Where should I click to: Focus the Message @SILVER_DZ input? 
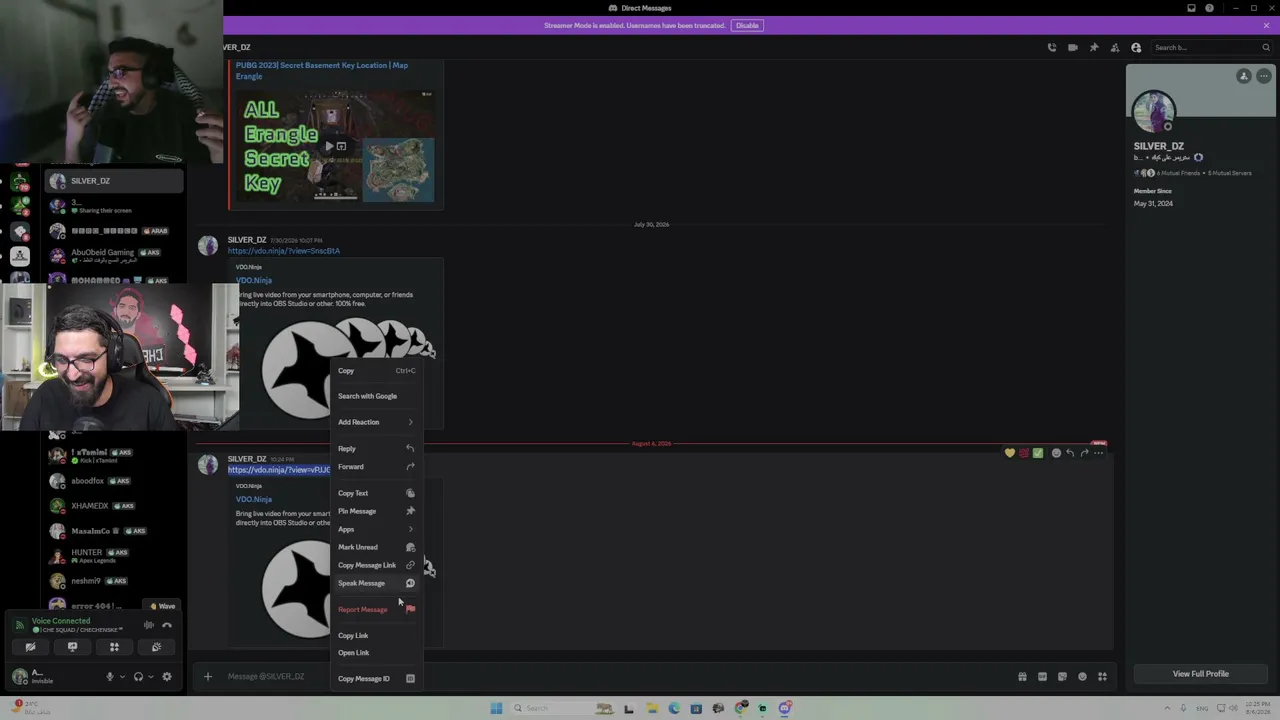click(610, 677)
